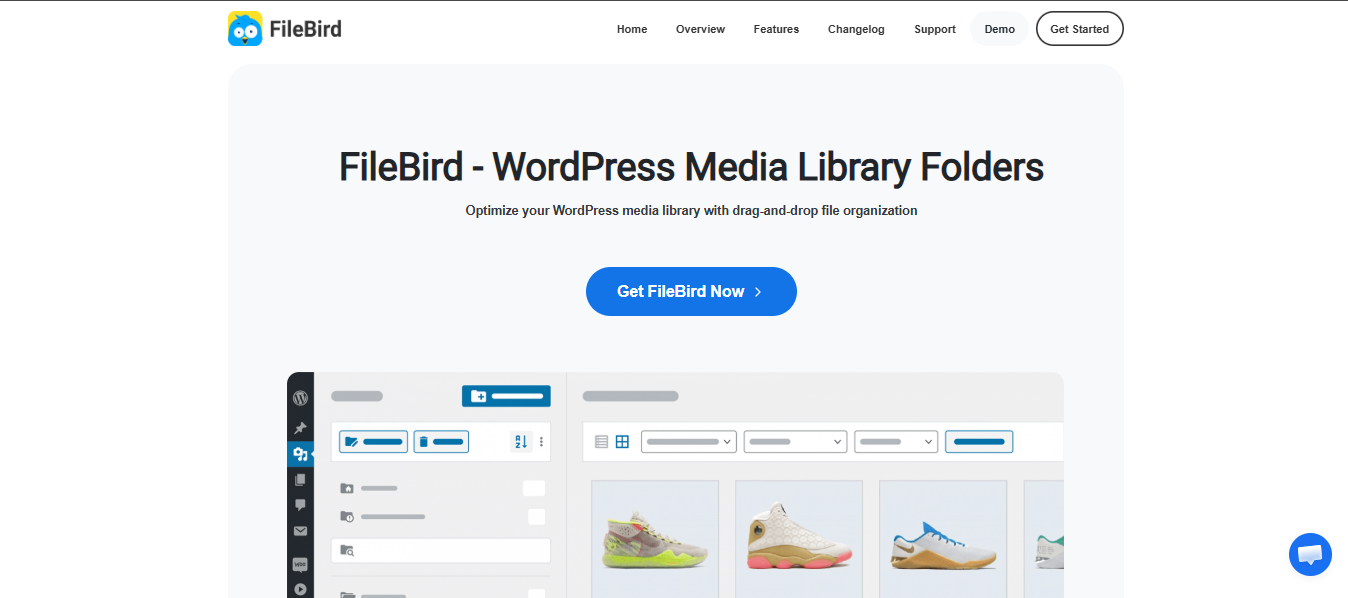Image resolution: width=1348 pixels, height=598 pixels.
Task: Click the blue outlined button after filters
Action: pyautogui.click(x=979, y=441)
